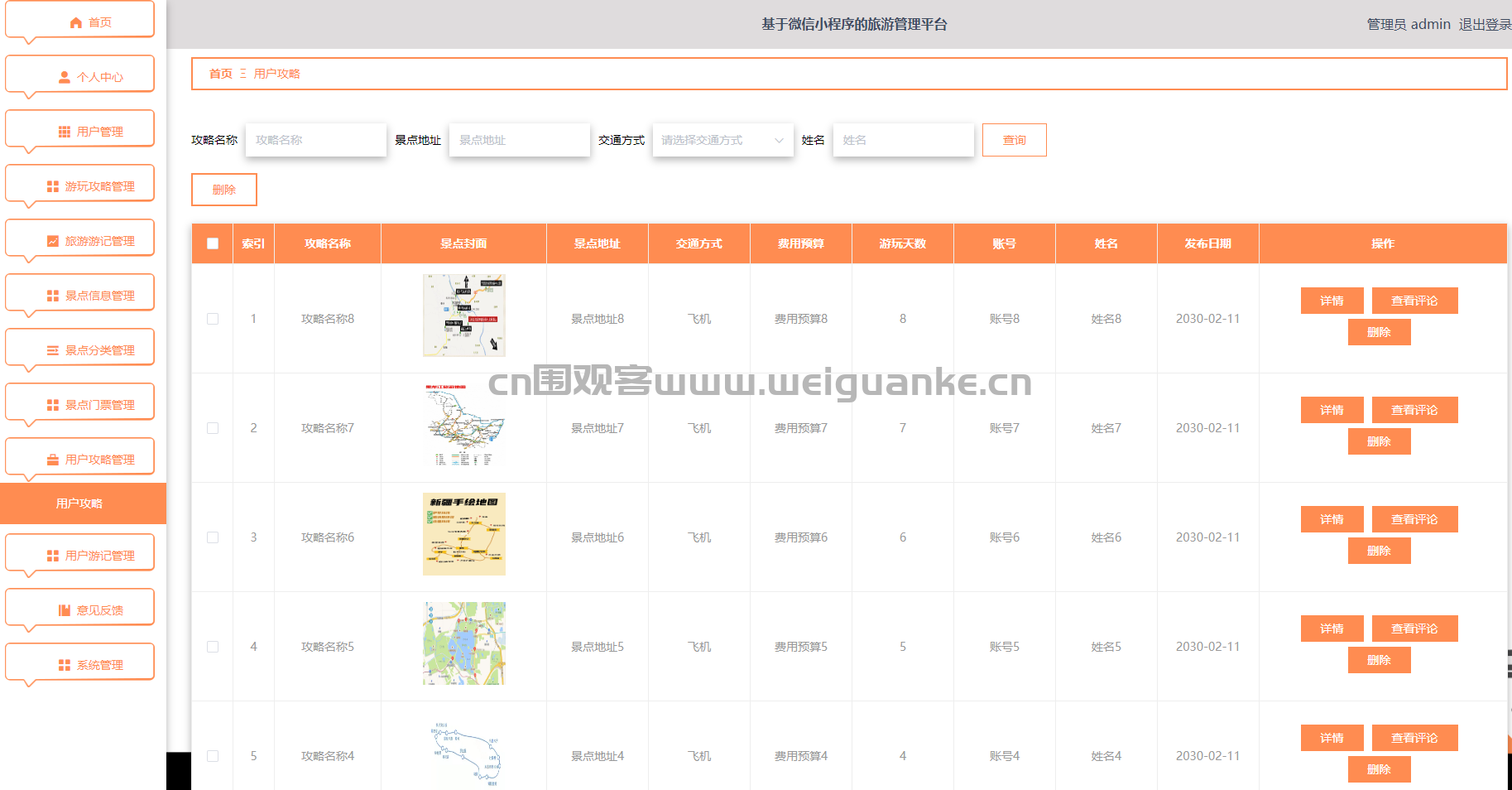The height and width of the screenshot is (790, 1512).
Task: Click the grid icon beside 用户管理
Action: coord(65,132)
